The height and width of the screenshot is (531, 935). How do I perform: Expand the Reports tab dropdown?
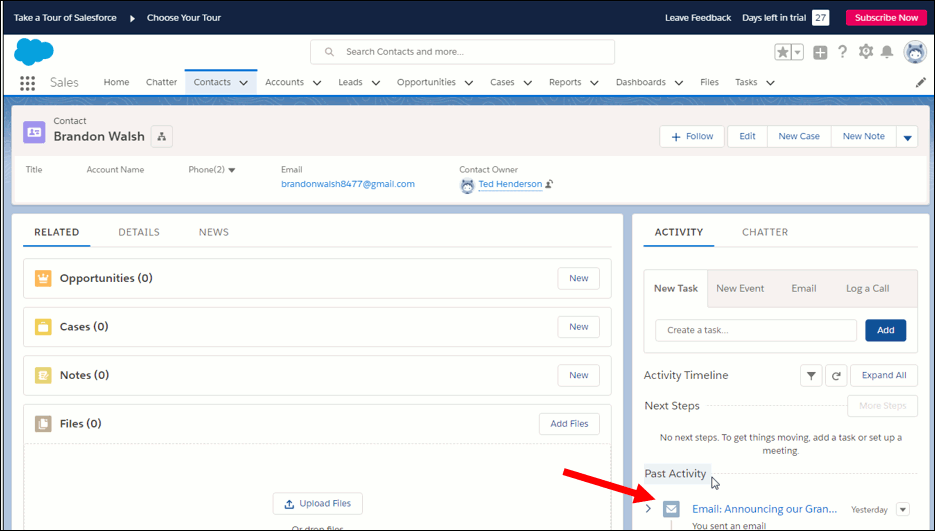click(x=594, y=83)
